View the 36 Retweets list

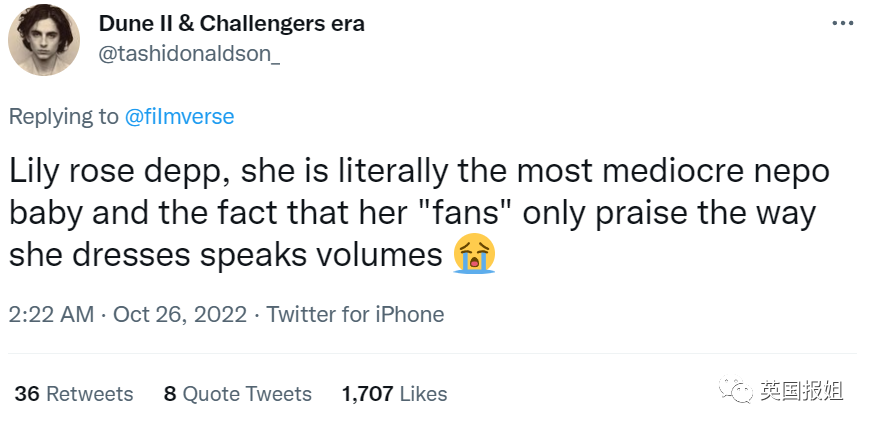(74, 394)
